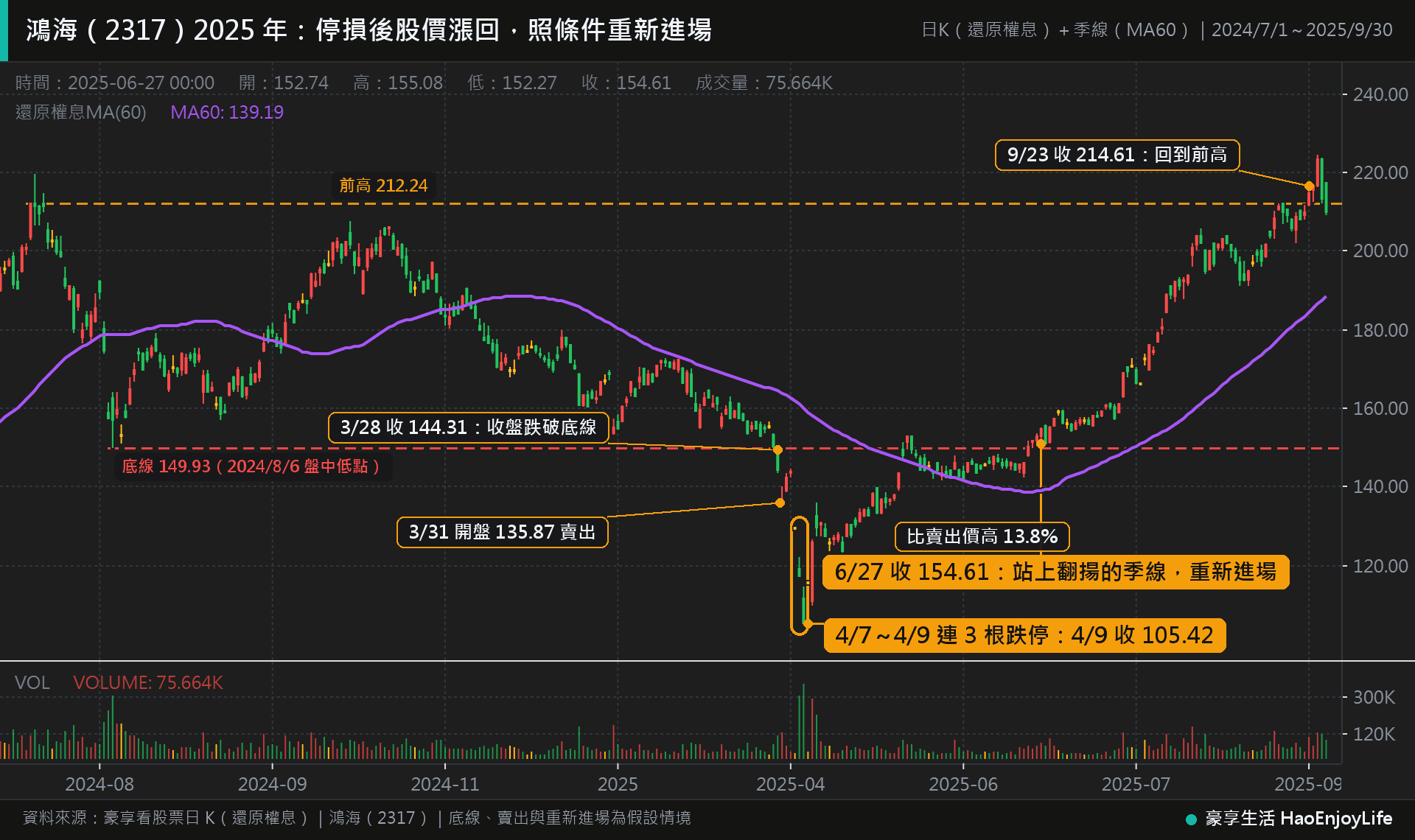1415x840 pixels.
Task: Click the 2024-11 date axis label
Action: [444, 784]
